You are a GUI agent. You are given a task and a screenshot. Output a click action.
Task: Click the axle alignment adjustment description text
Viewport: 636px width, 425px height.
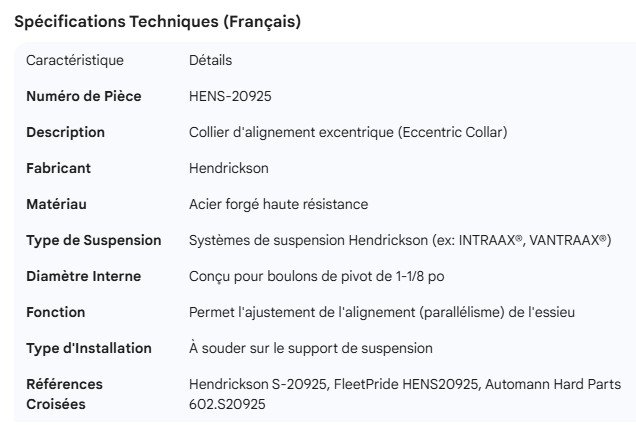point(381,312)
